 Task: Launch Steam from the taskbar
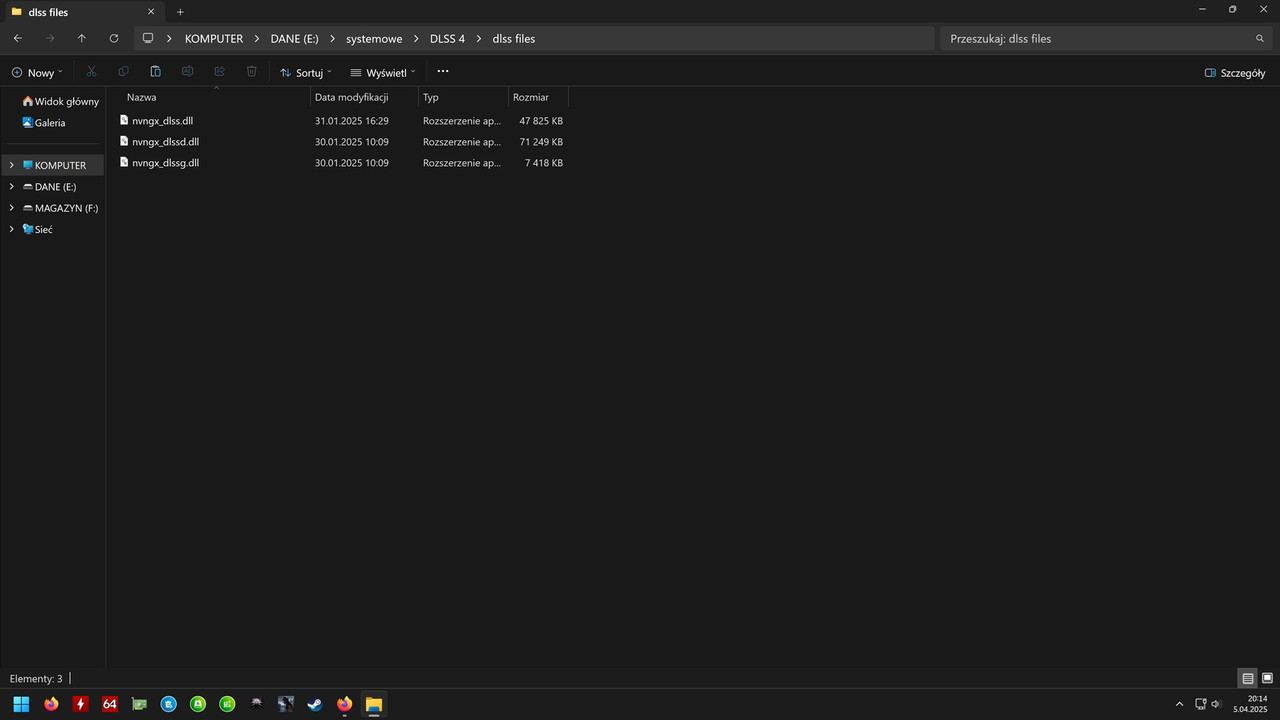[315, 704]
